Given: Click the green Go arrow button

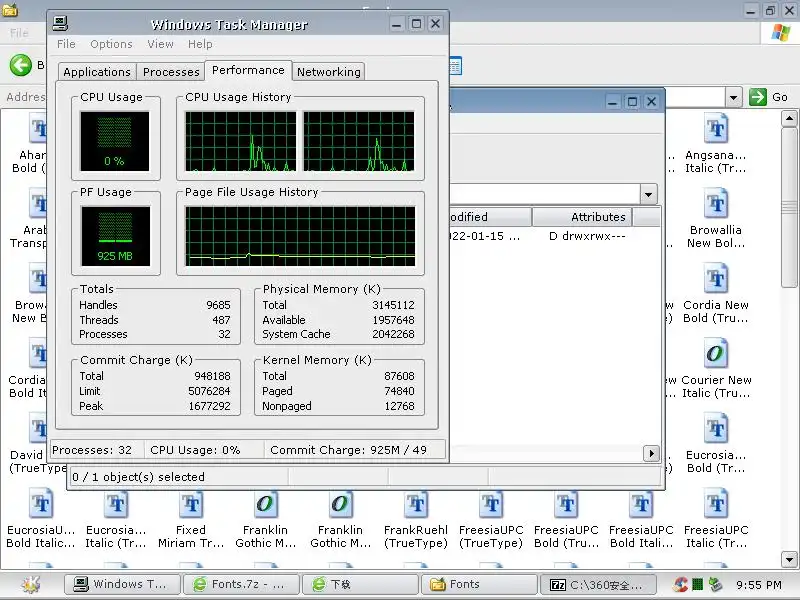Looking at the screenshot, I should 758,97.
